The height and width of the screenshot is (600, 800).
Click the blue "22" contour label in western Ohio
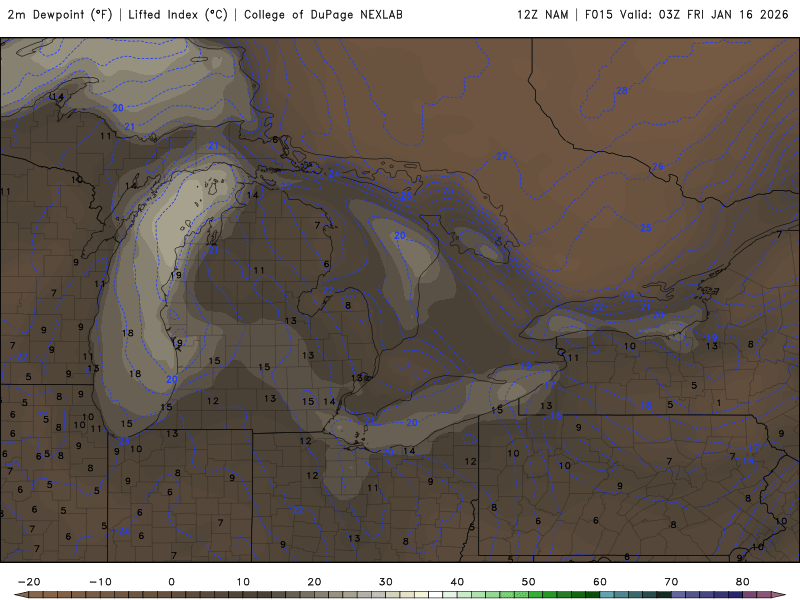297,510
